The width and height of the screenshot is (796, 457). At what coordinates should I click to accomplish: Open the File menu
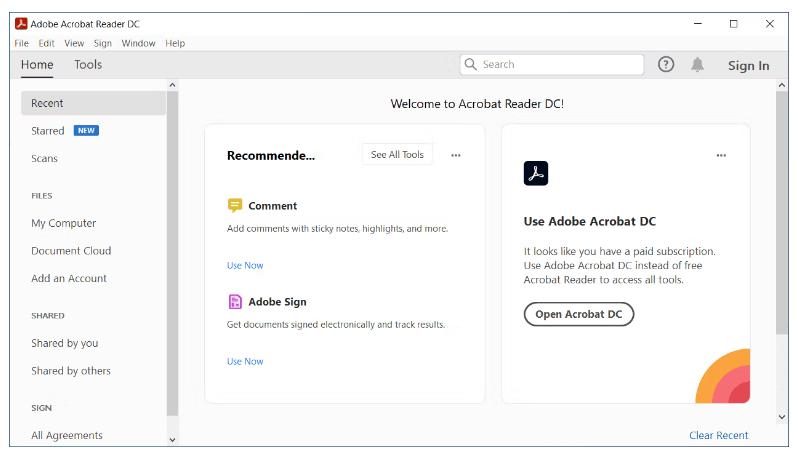[21, 43]
